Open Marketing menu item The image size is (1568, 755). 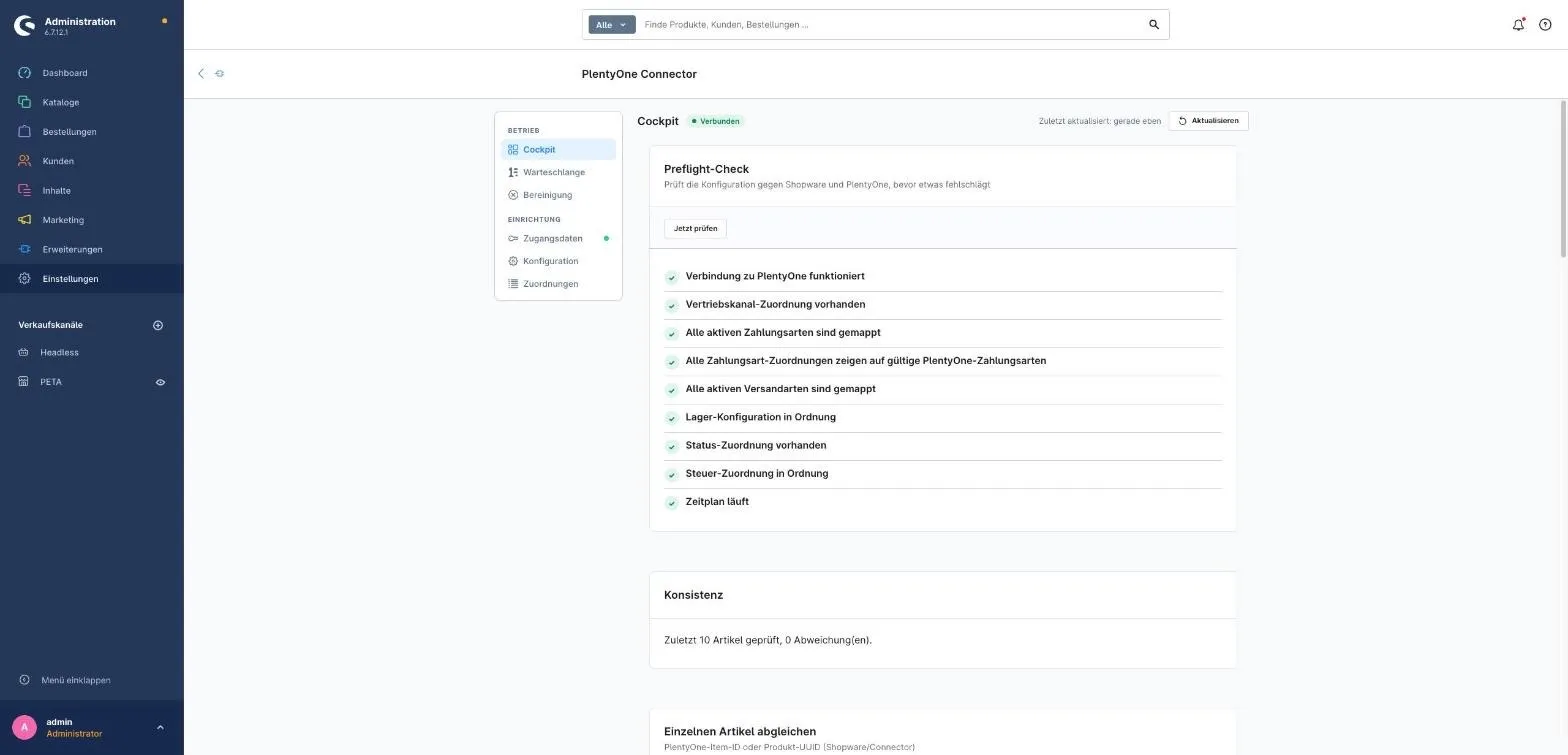pyautogui.click(x=92, y=220)
